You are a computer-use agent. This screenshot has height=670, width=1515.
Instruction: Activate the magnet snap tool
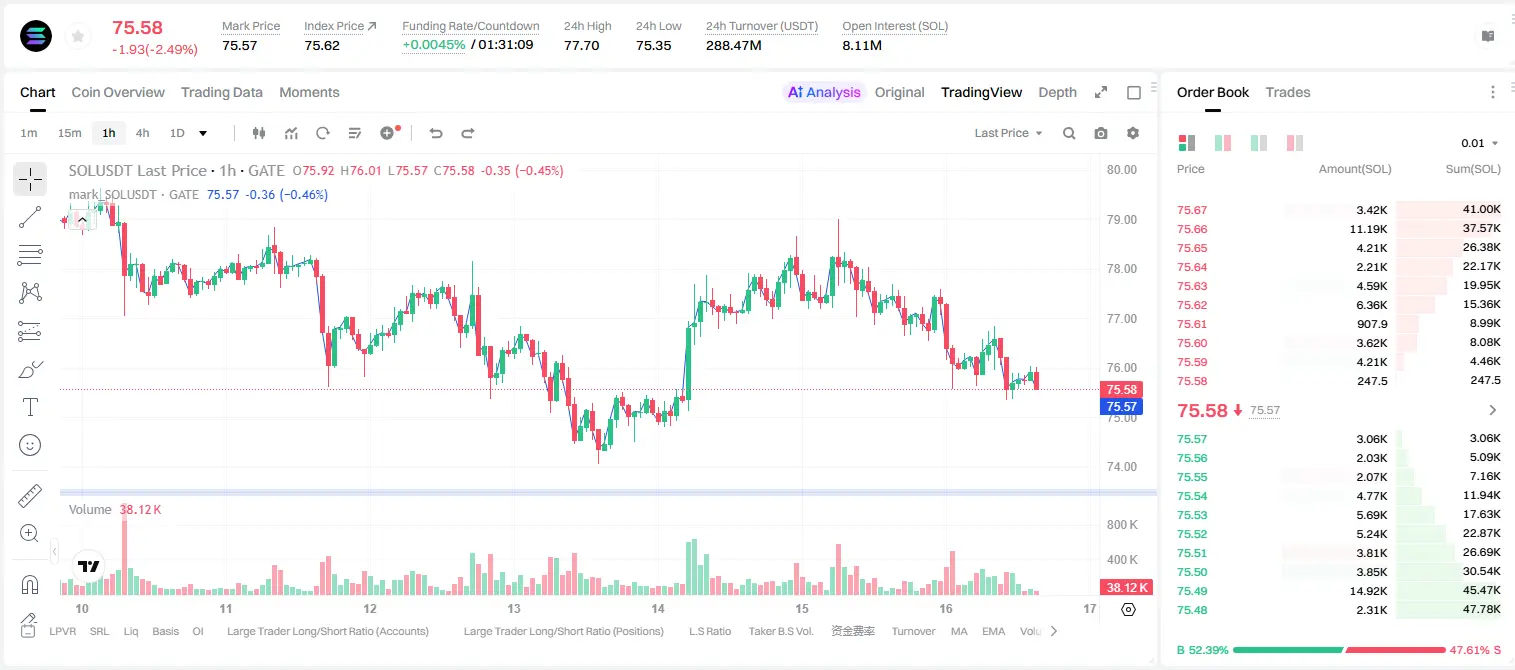point(30,585)
